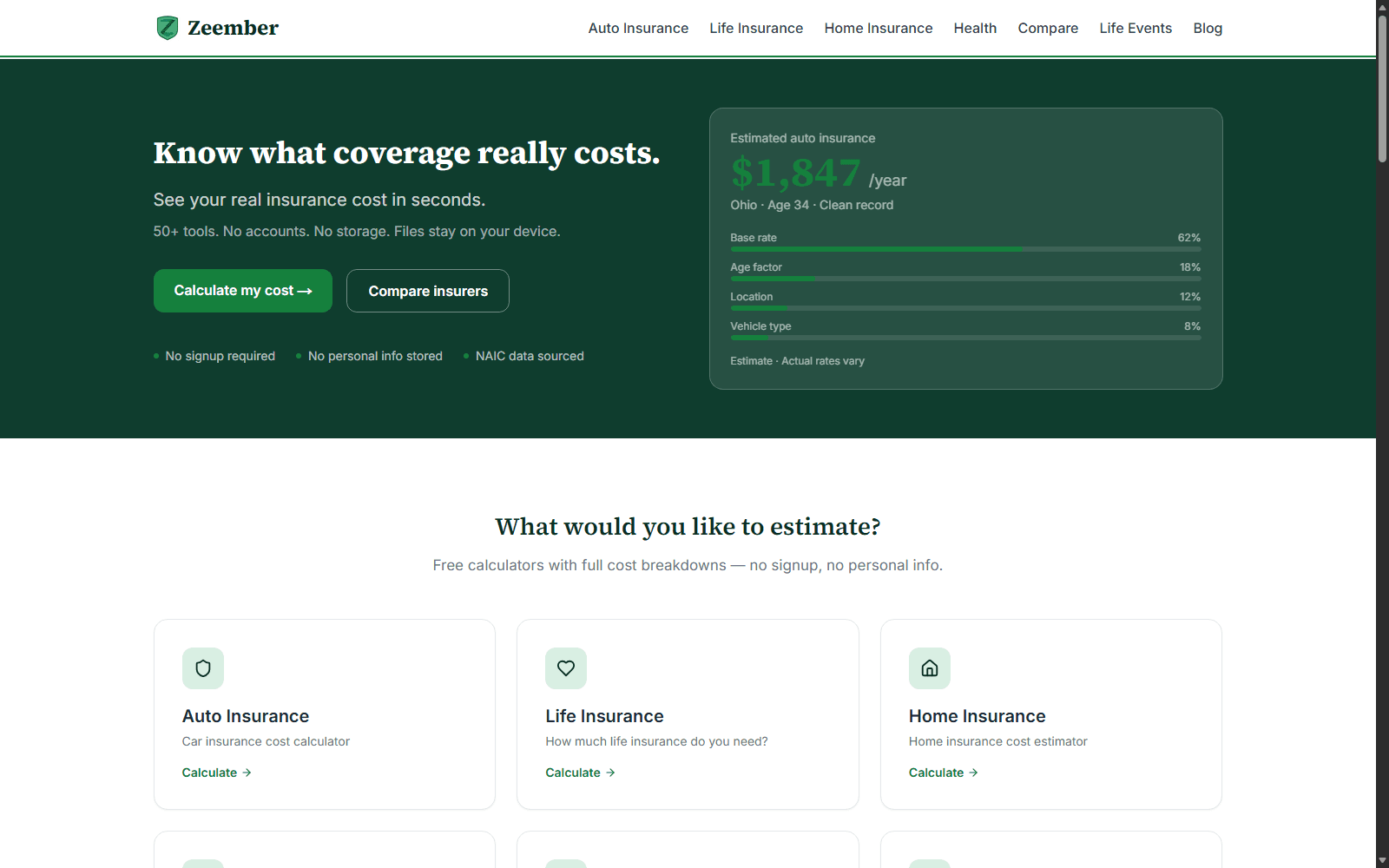Go to the Health navigation item
The width and height of the screenshot is (1389, 868).
point(975,28)
